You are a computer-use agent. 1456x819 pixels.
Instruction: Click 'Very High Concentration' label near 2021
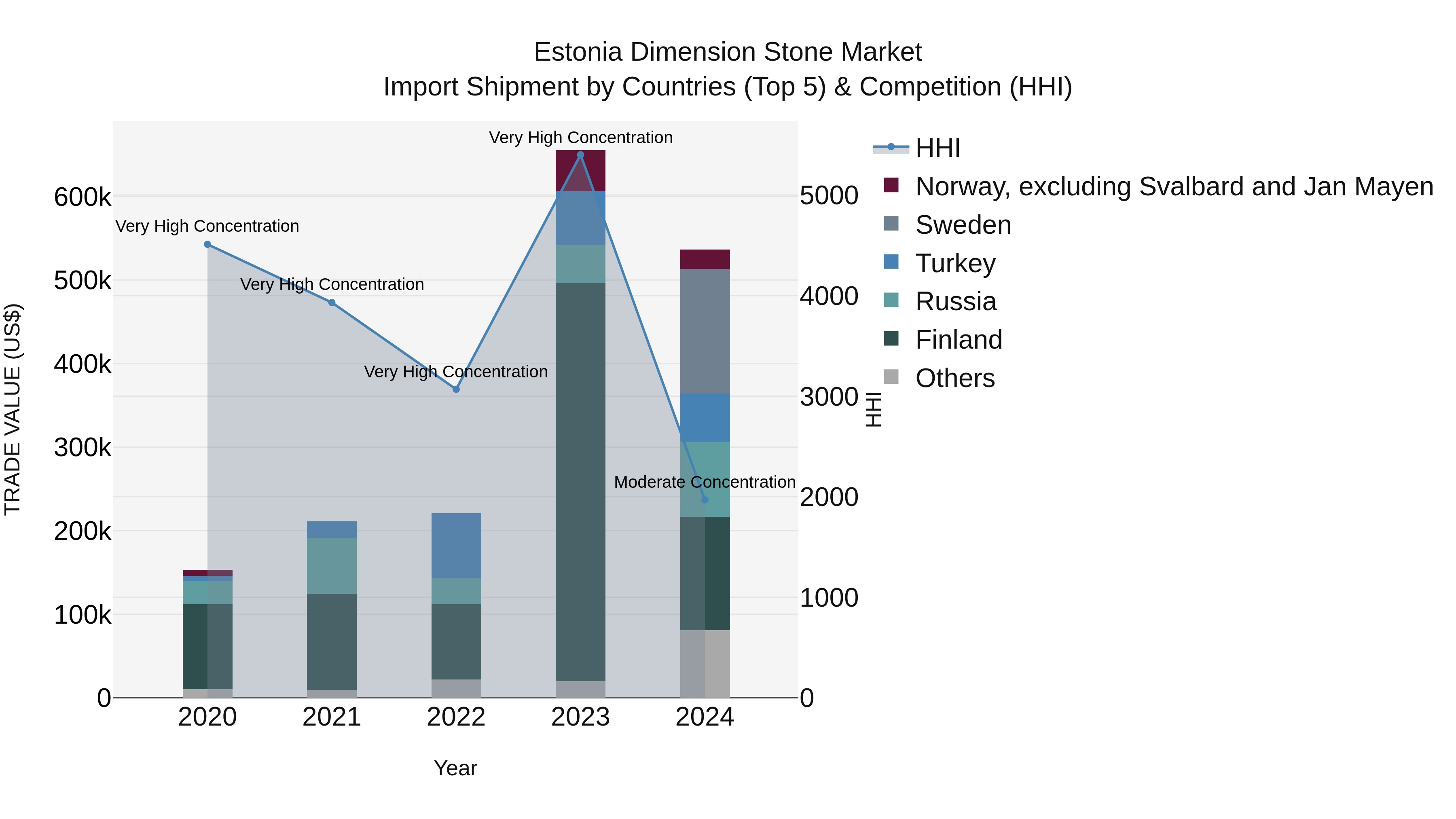(332, 284)
